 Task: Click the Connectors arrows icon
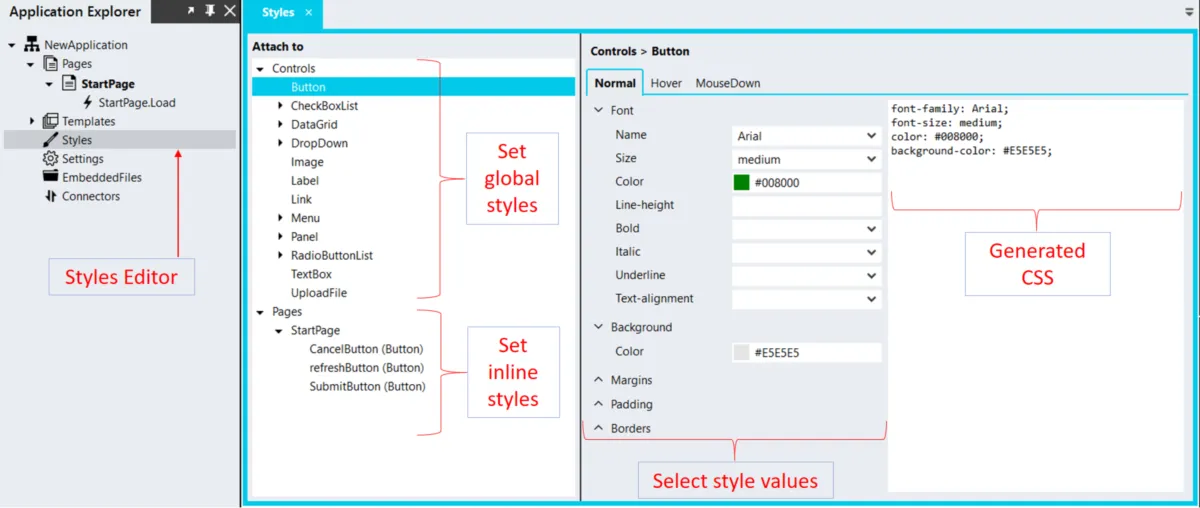[50, 197]
